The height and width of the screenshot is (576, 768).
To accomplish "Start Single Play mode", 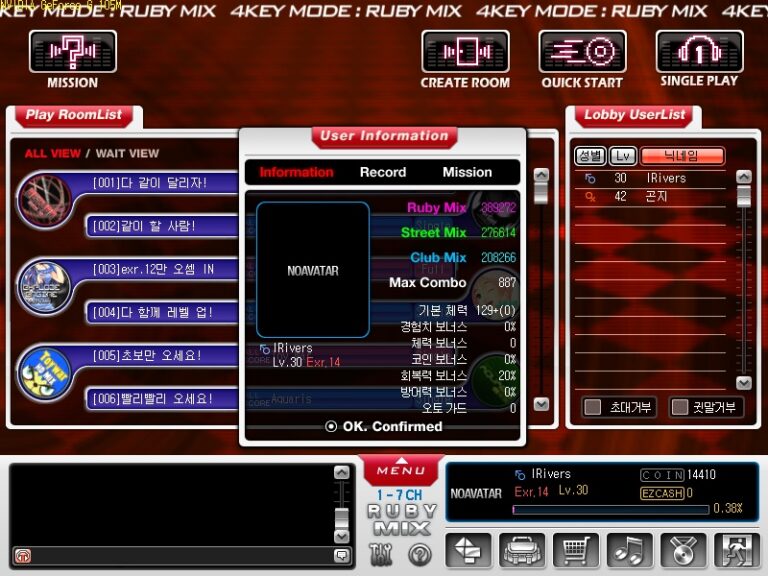I will coord(699,52).
